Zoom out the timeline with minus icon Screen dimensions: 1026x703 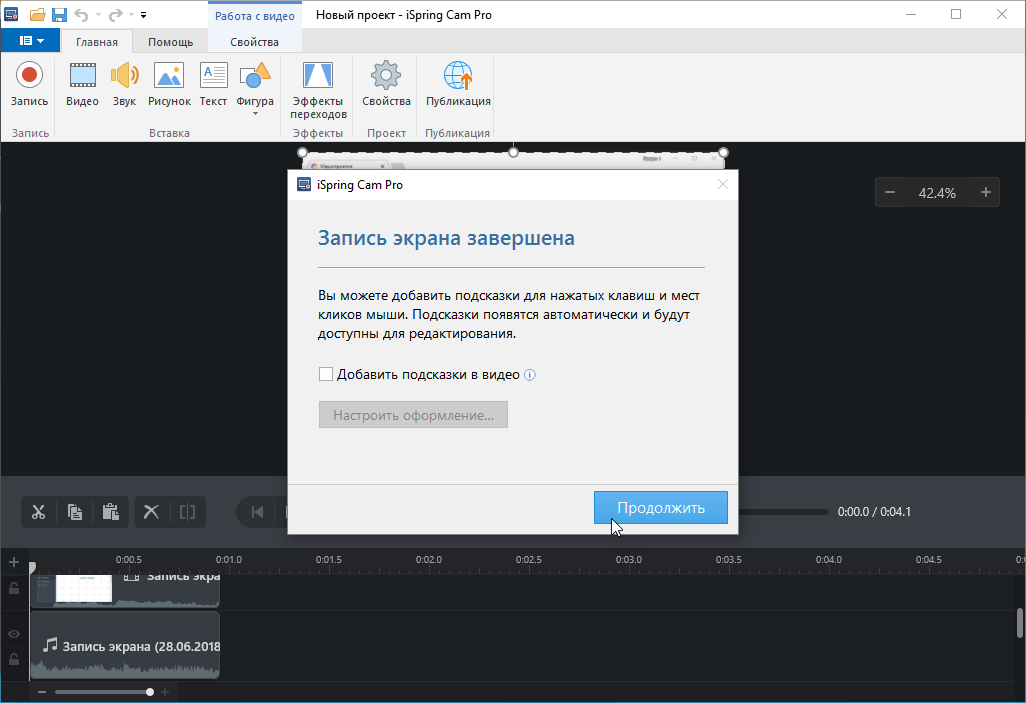42,692
